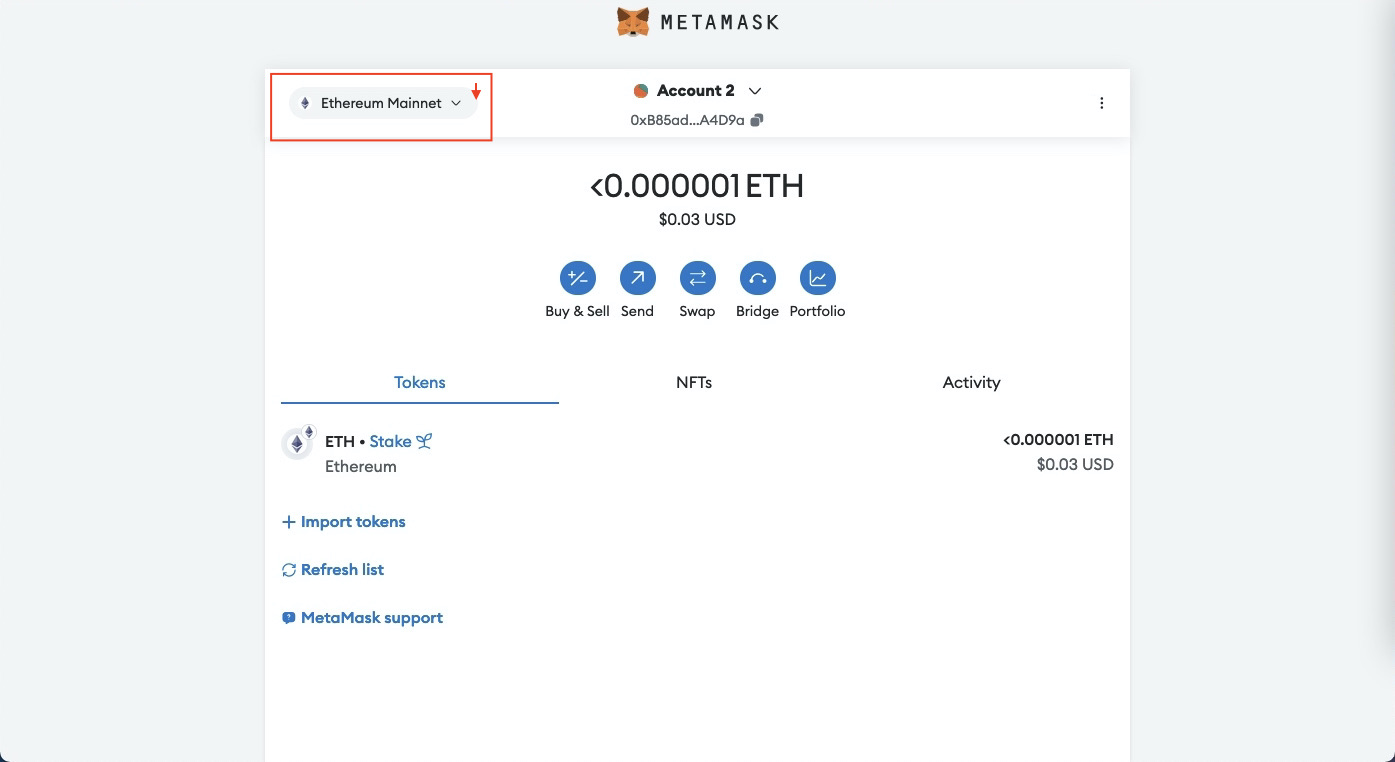Image resolution: width=1395 pixels, height=762 pixels.
Task: Click the Stake link next to ETH
Action: 389,441
